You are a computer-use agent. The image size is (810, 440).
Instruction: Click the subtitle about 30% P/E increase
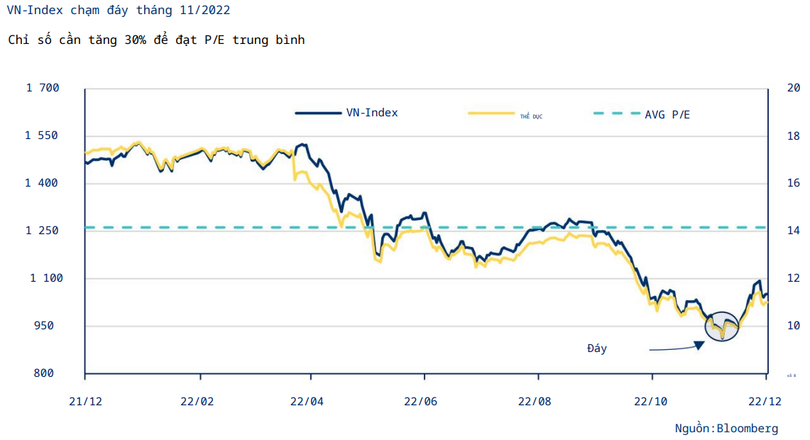155,39
